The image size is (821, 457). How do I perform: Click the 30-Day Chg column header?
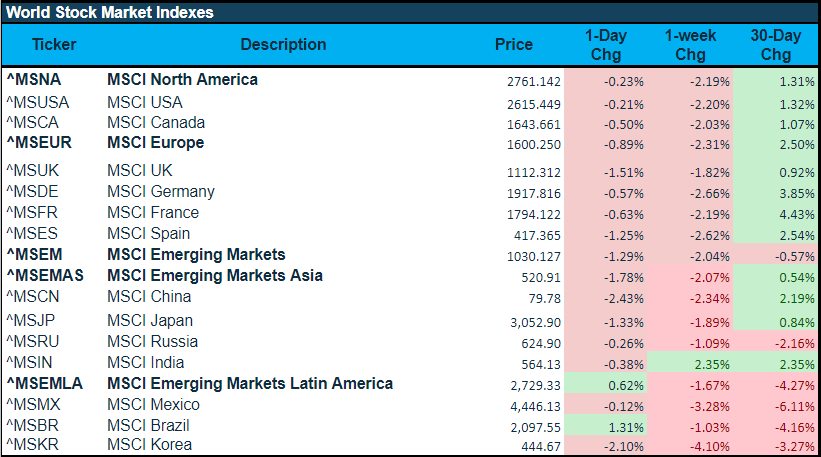(x=775, y=45)
